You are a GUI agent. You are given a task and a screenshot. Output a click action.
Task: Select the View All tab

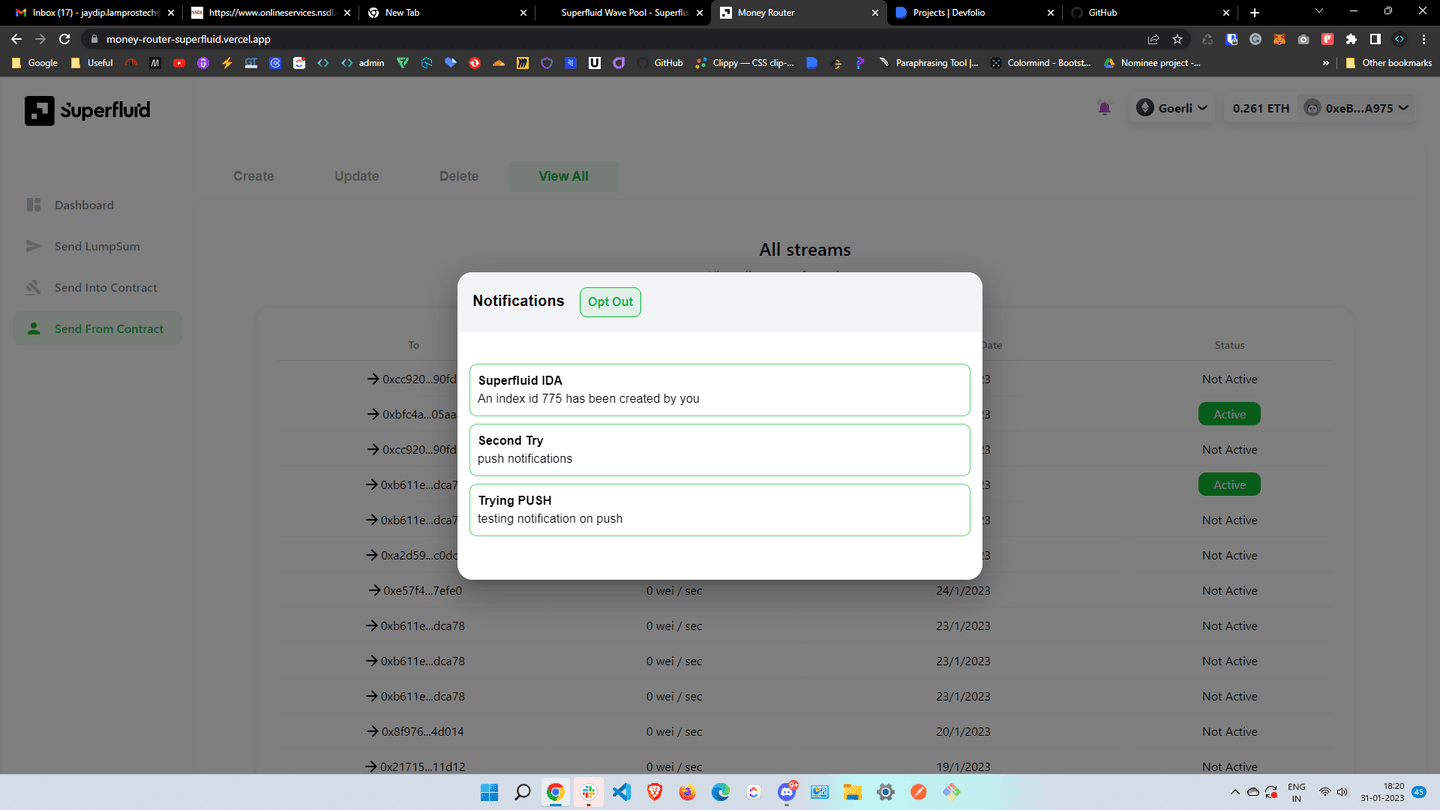pos(563,176)
